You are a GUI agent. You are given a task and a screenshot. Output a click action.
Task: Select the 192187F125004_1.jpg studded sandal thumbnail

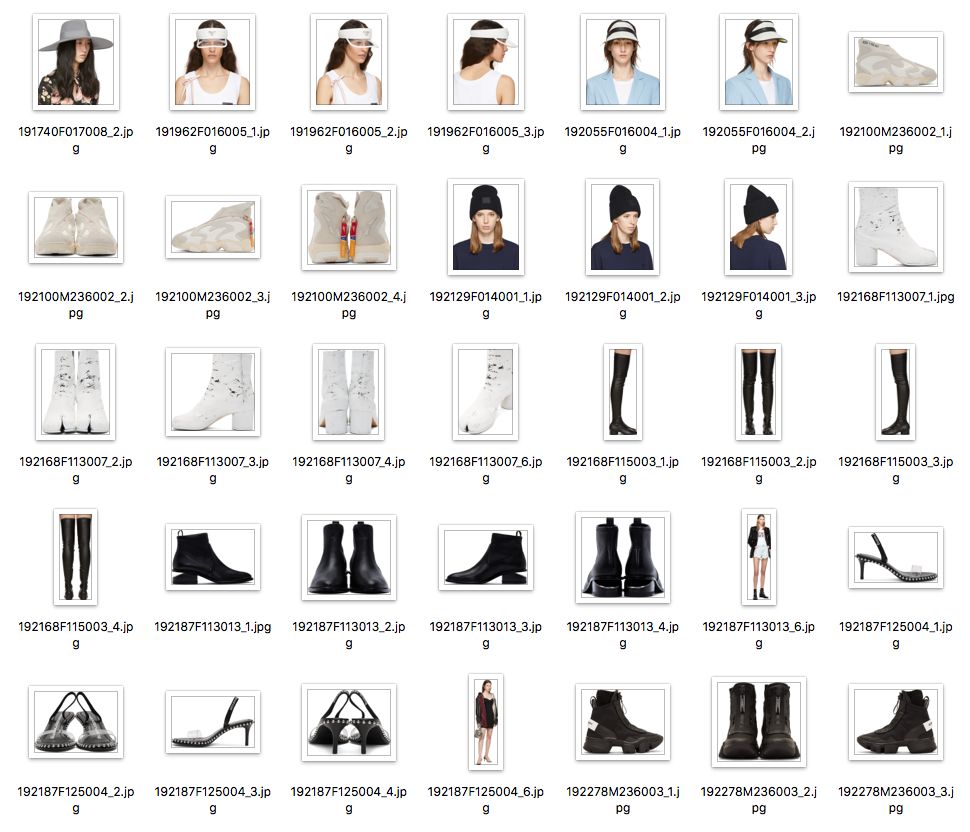(895, 557)
